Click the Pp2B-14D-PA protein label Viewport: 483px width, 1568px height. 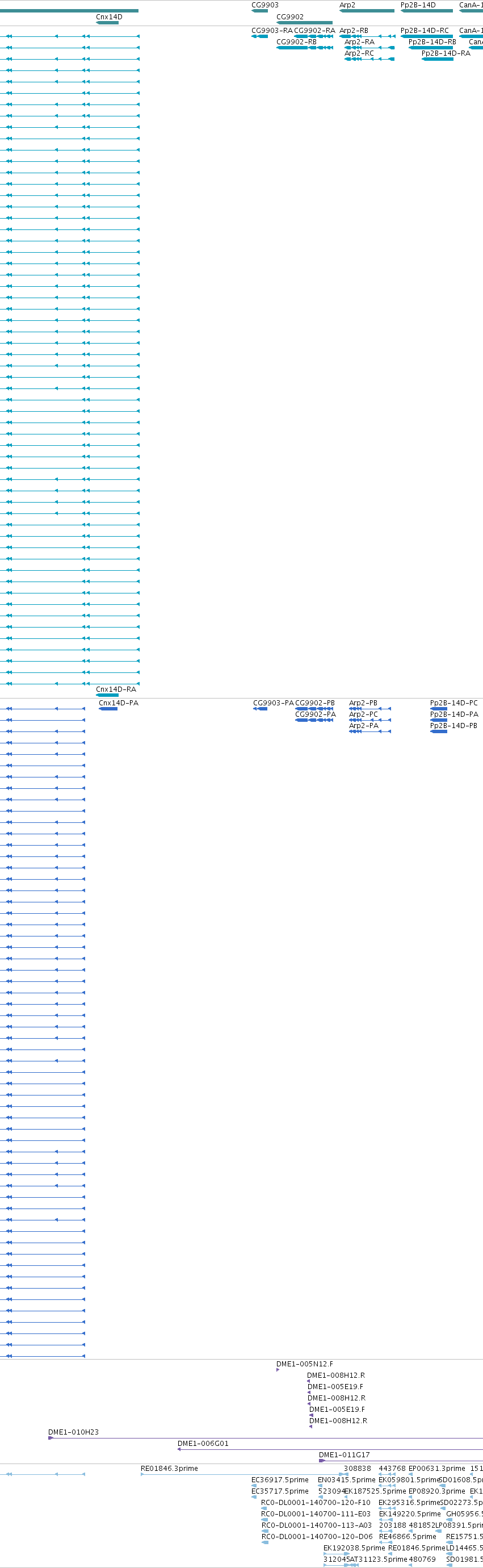[x=455, y=714]
